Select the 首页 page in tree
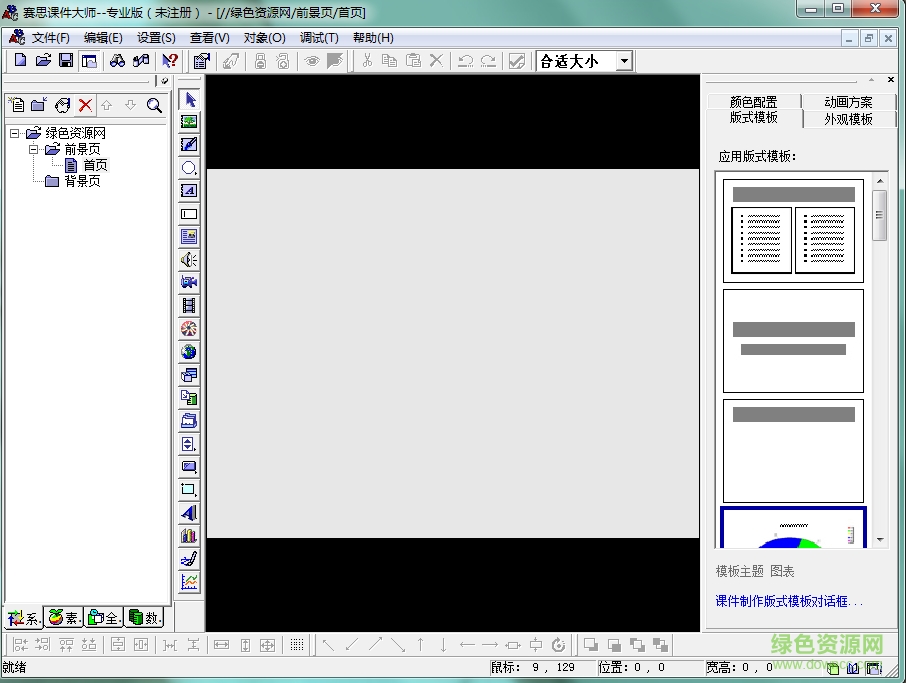 (x=95, y=165)
